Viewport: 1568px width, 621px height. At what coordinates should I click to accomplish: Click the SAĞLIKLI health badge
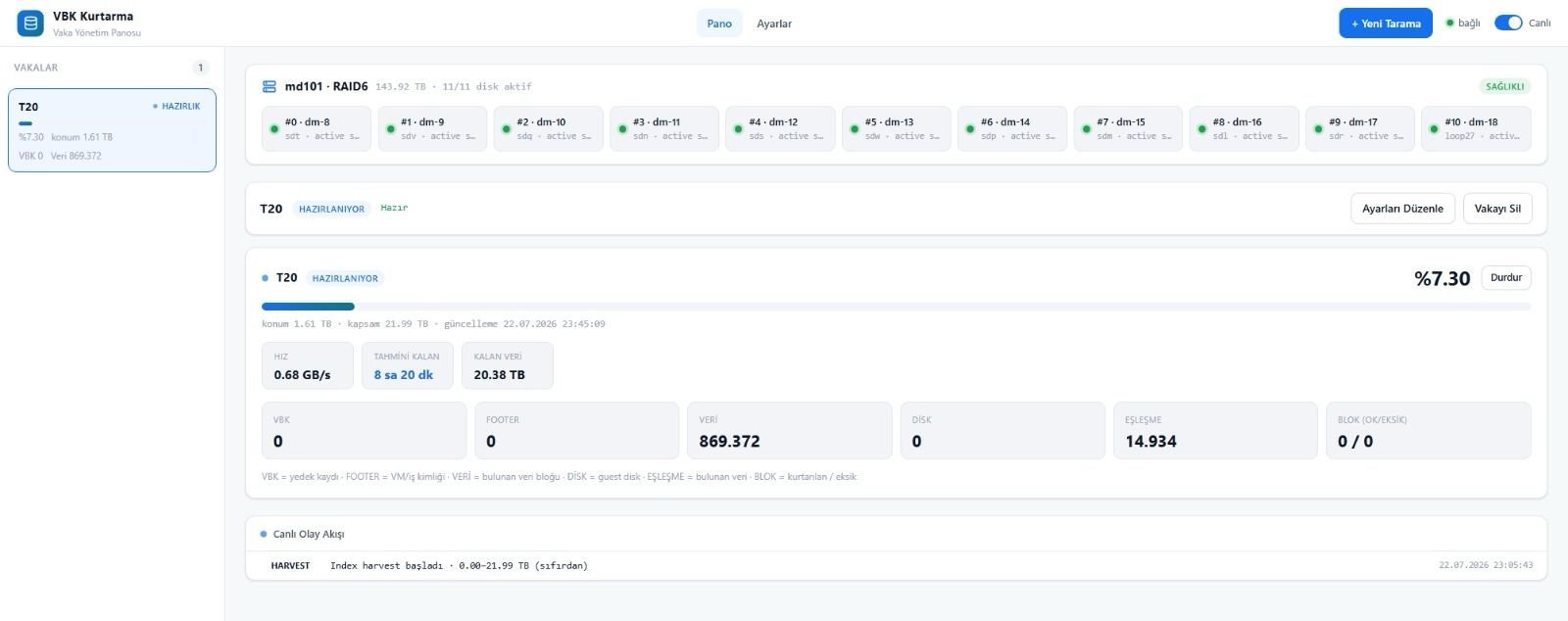[1504, 86]
